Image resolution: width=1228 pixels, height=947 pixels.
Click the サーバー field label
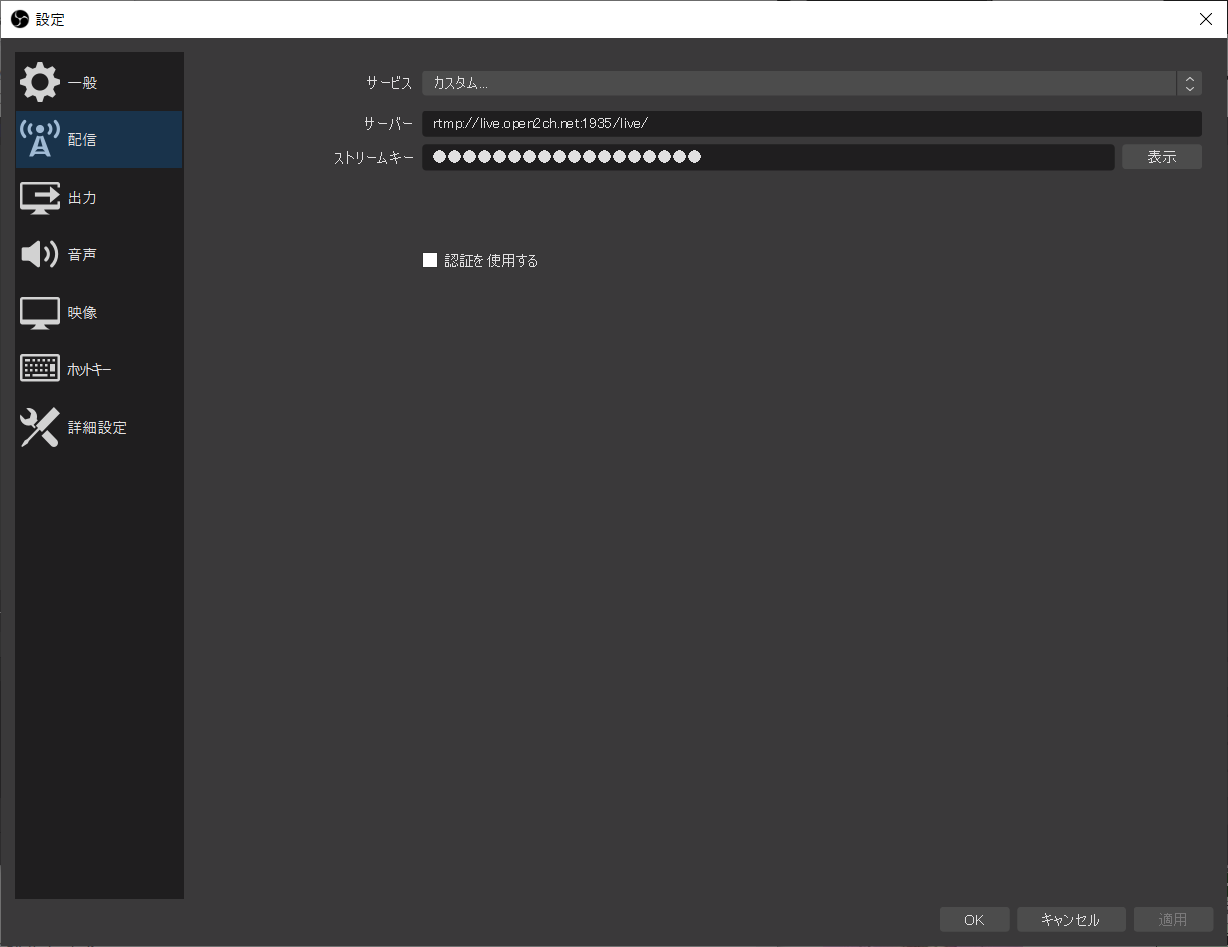point(388,123)
